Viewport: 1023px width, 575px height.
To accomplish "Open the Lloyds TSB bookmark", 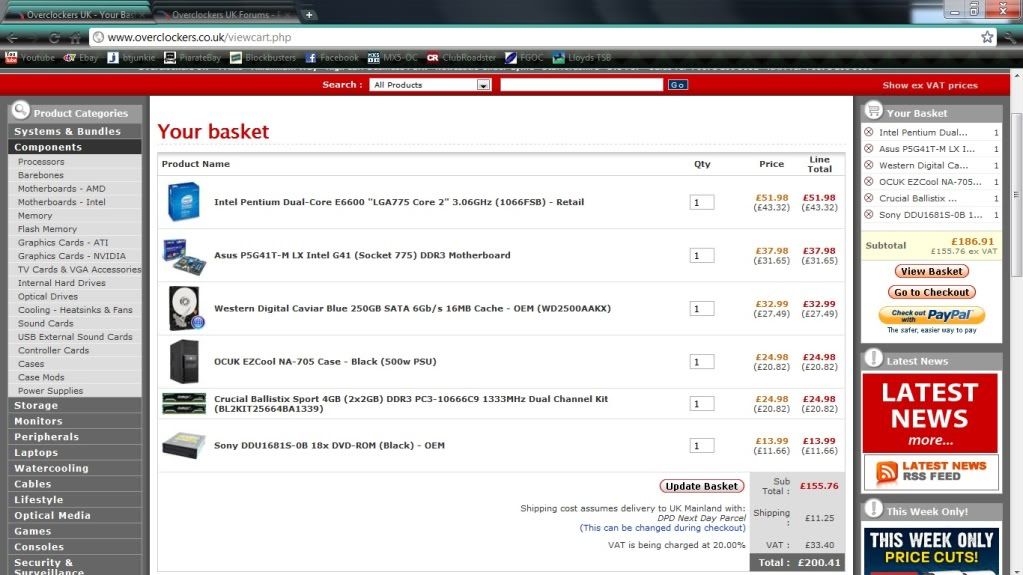I will (582, 57).
